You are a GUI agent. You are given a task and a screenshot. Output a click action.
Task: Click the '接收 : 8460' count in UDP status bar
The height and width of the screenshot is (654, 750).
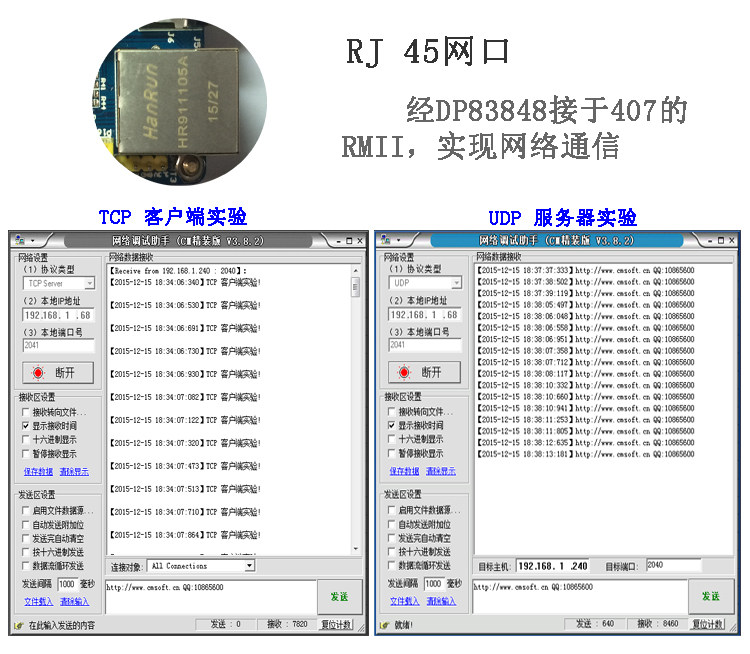coord(658,623)
